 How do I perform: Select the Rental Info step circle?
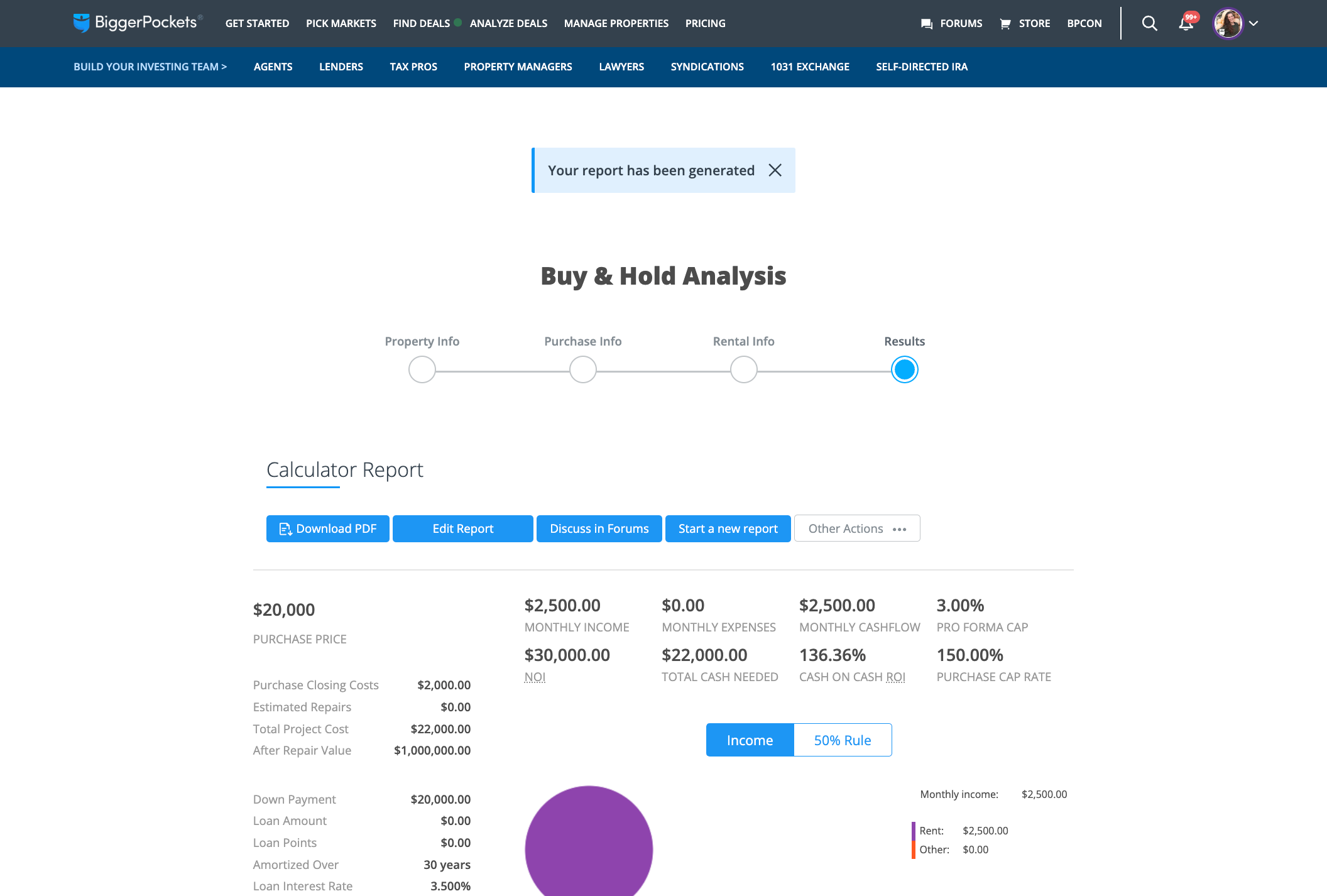pyautogui.click(x=744, y=369)
